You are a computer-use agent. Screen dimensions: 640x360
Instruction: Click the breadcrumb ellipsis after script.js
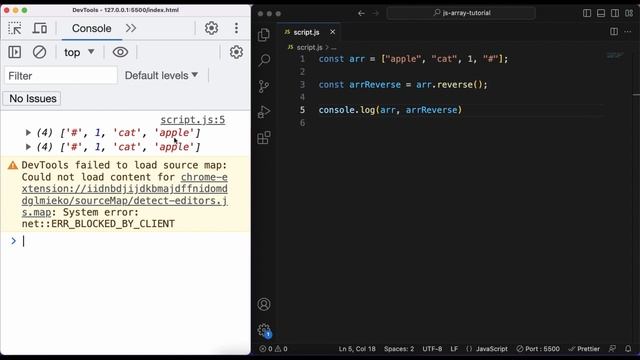click(x=334, y=48)
